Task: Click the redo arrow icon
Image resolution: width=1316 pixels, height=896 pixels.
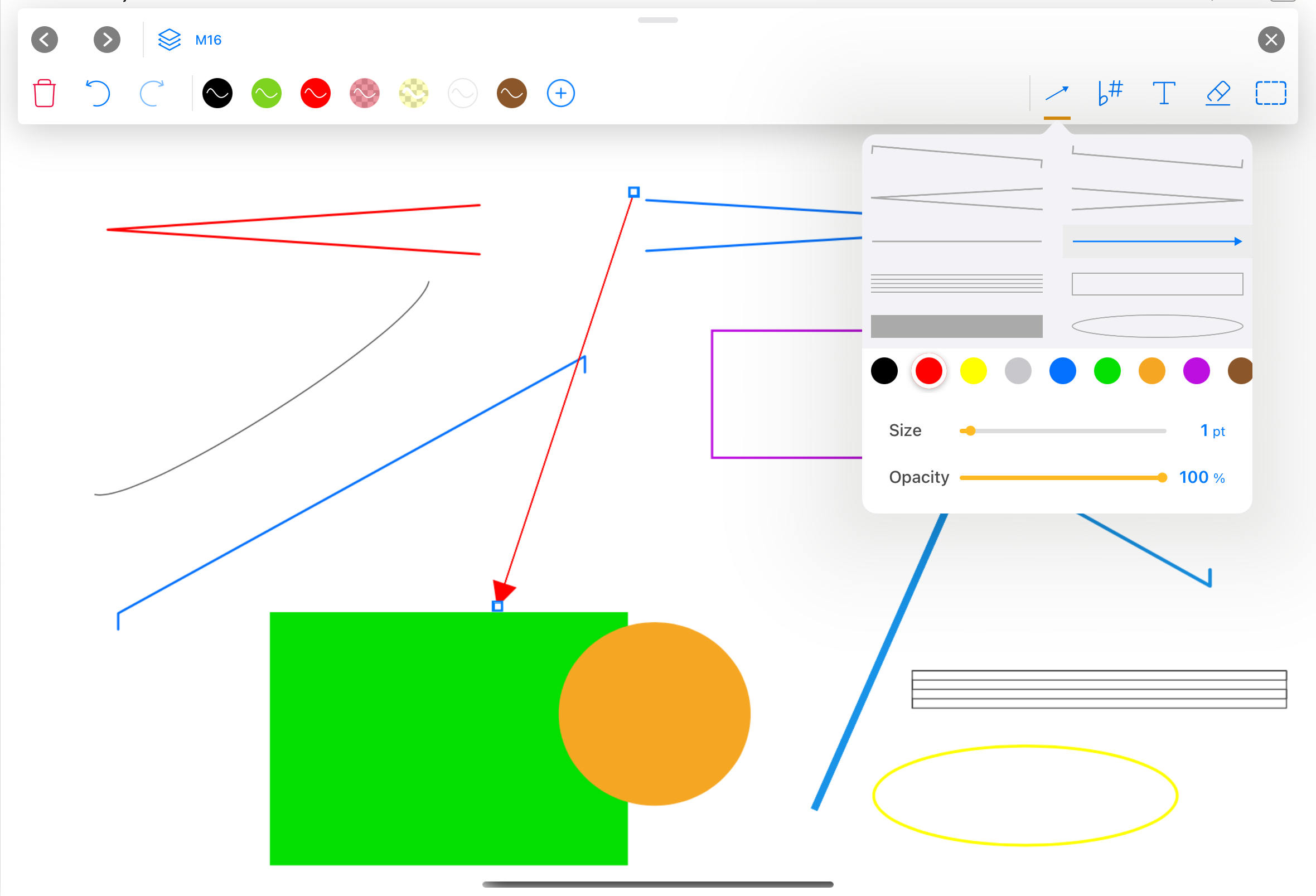Action: pyautogui.click(x=152, y=94)
